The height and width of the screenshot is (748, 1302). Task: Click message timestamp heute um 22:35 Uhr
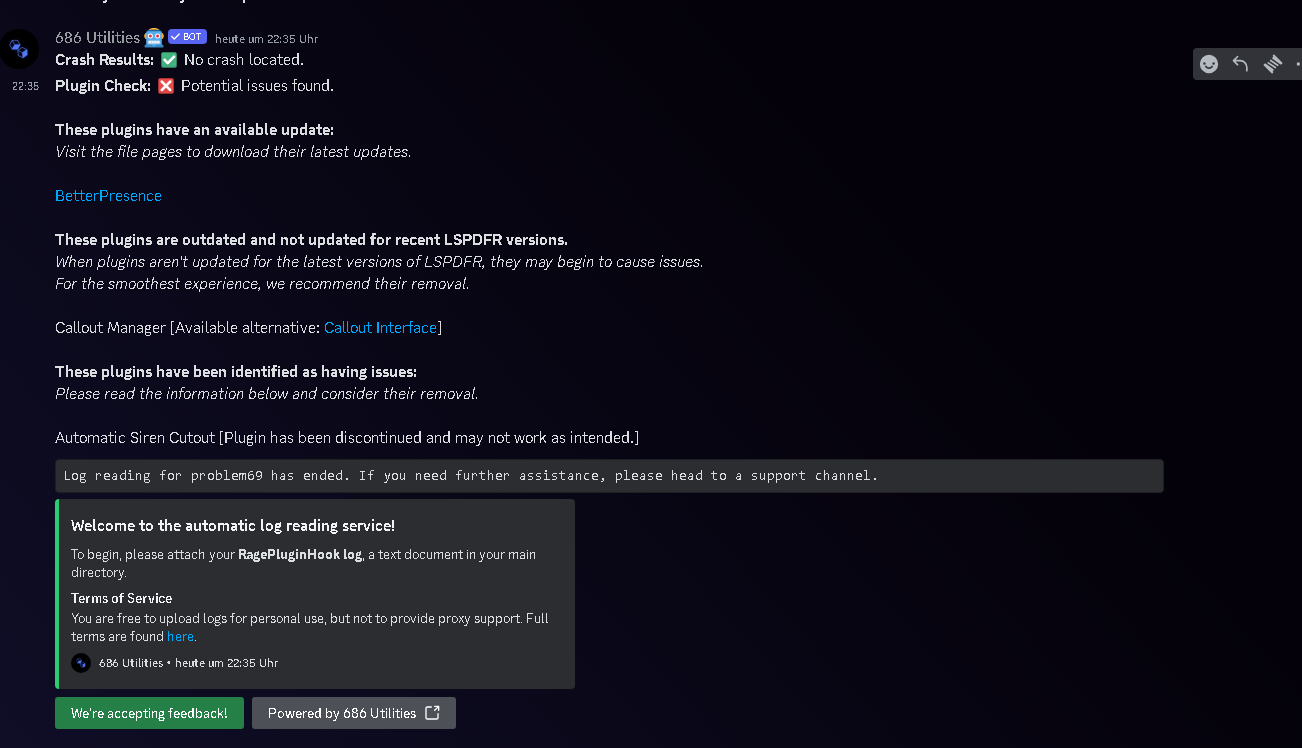[x=266, y=39]
